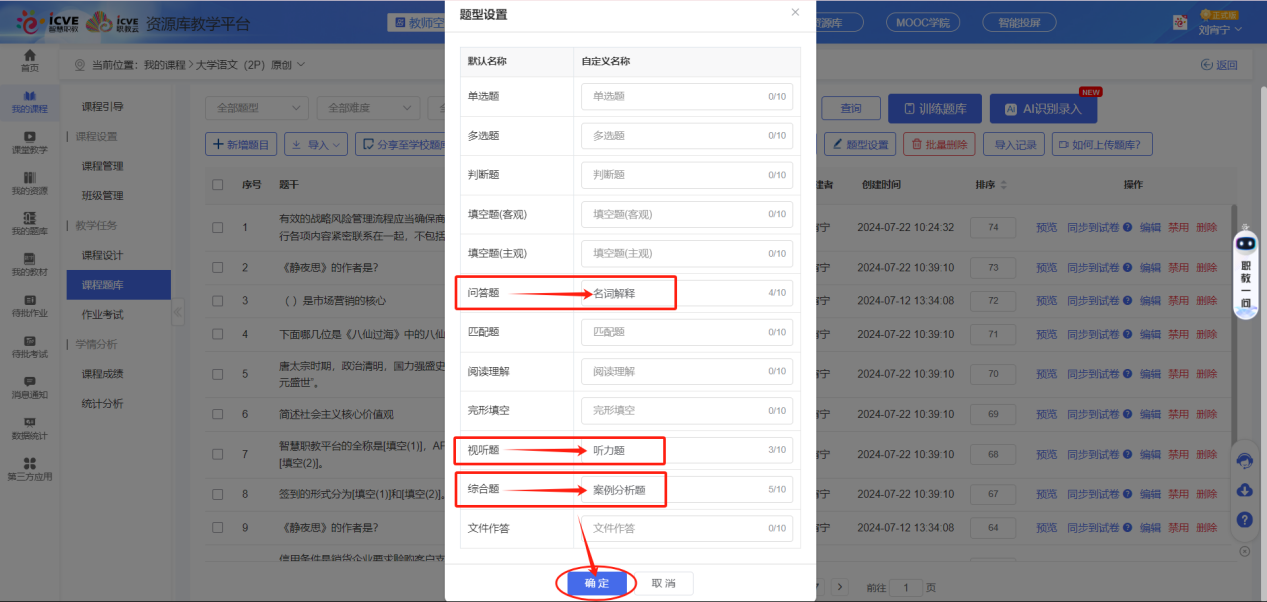This screenshot has height=602, width=1267.
Task: Click the help question mark icon
Action: pyautogui.click(x=1244, y=520)
